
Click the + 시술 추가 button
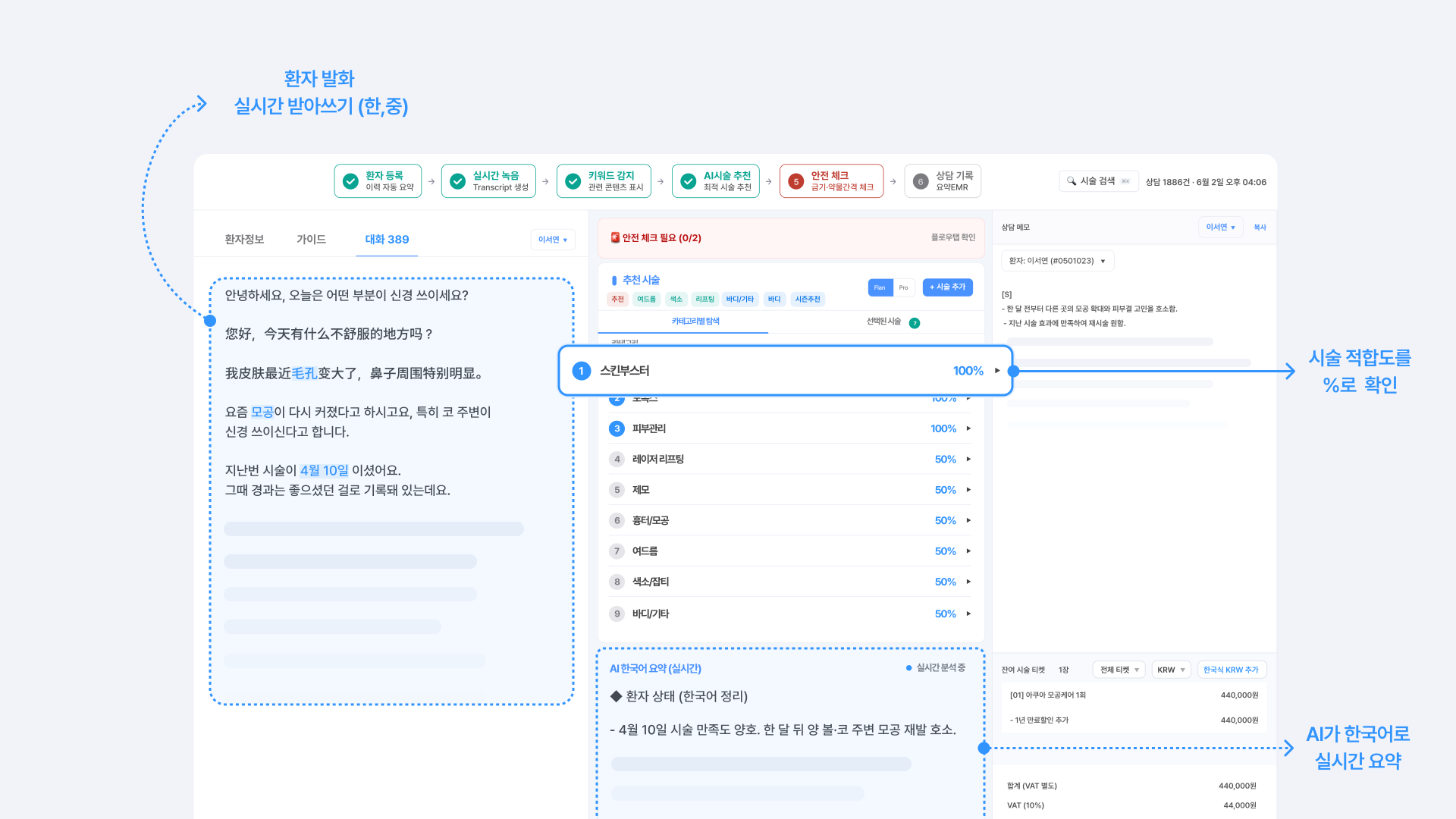pos(948,287)
